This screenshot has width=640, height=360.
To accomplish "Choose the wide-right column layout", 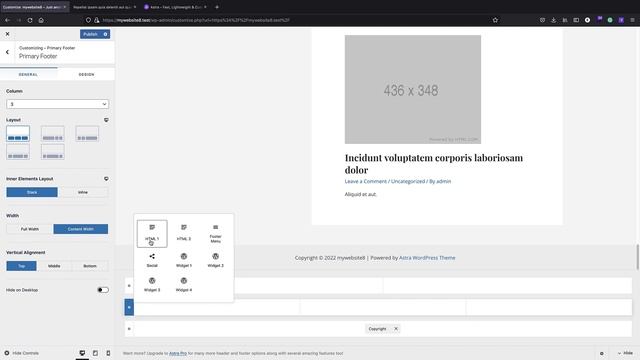I will tap(87, 134).
